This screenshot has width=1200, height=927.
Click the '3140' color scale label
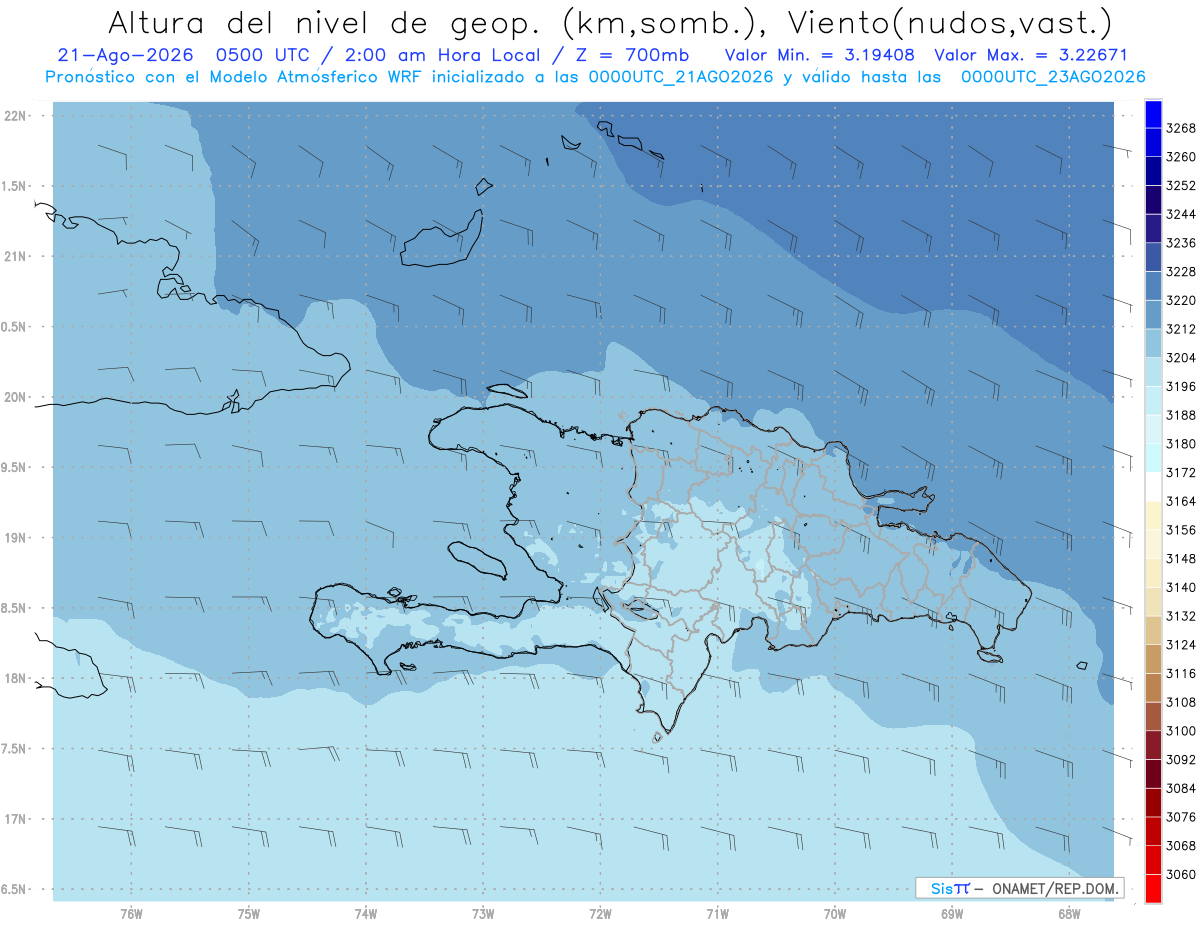click(1181, 587)
